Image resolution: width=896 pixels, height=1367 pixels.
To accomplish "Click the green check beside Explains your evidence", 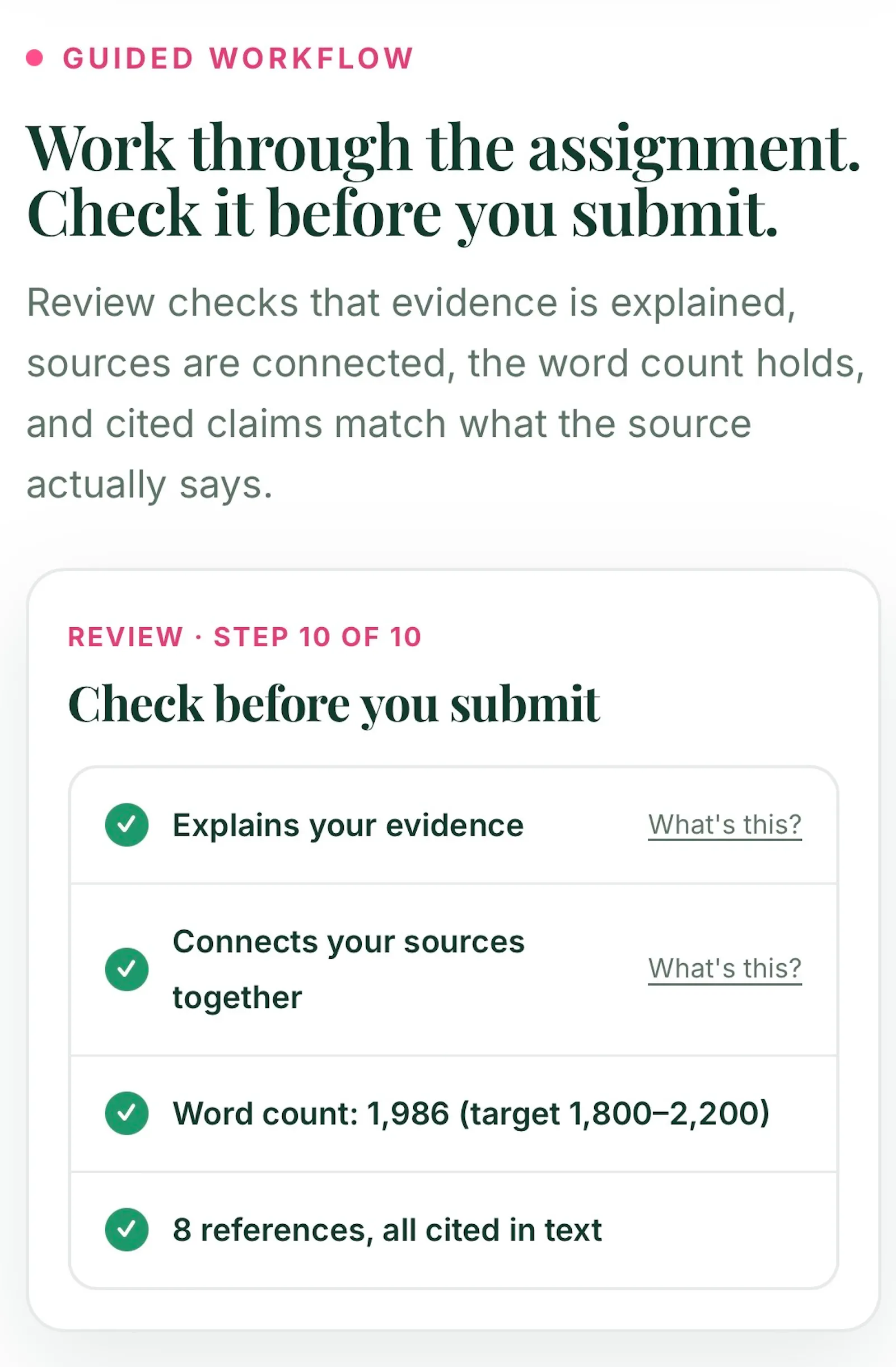I will (x=127, y=825).
